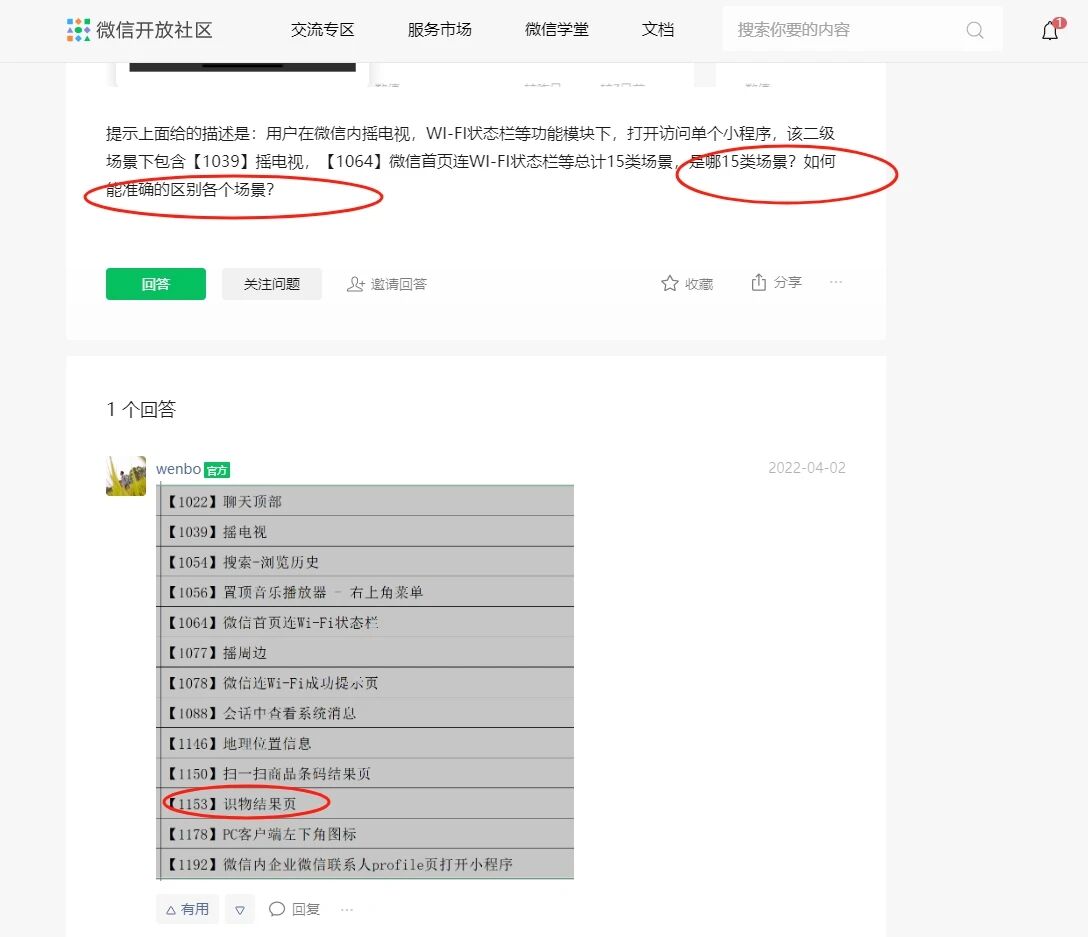The height and width of the screenshot is (937, 1088).
Task: Open the 微信学堂 menu
Action: pos(556,30)
